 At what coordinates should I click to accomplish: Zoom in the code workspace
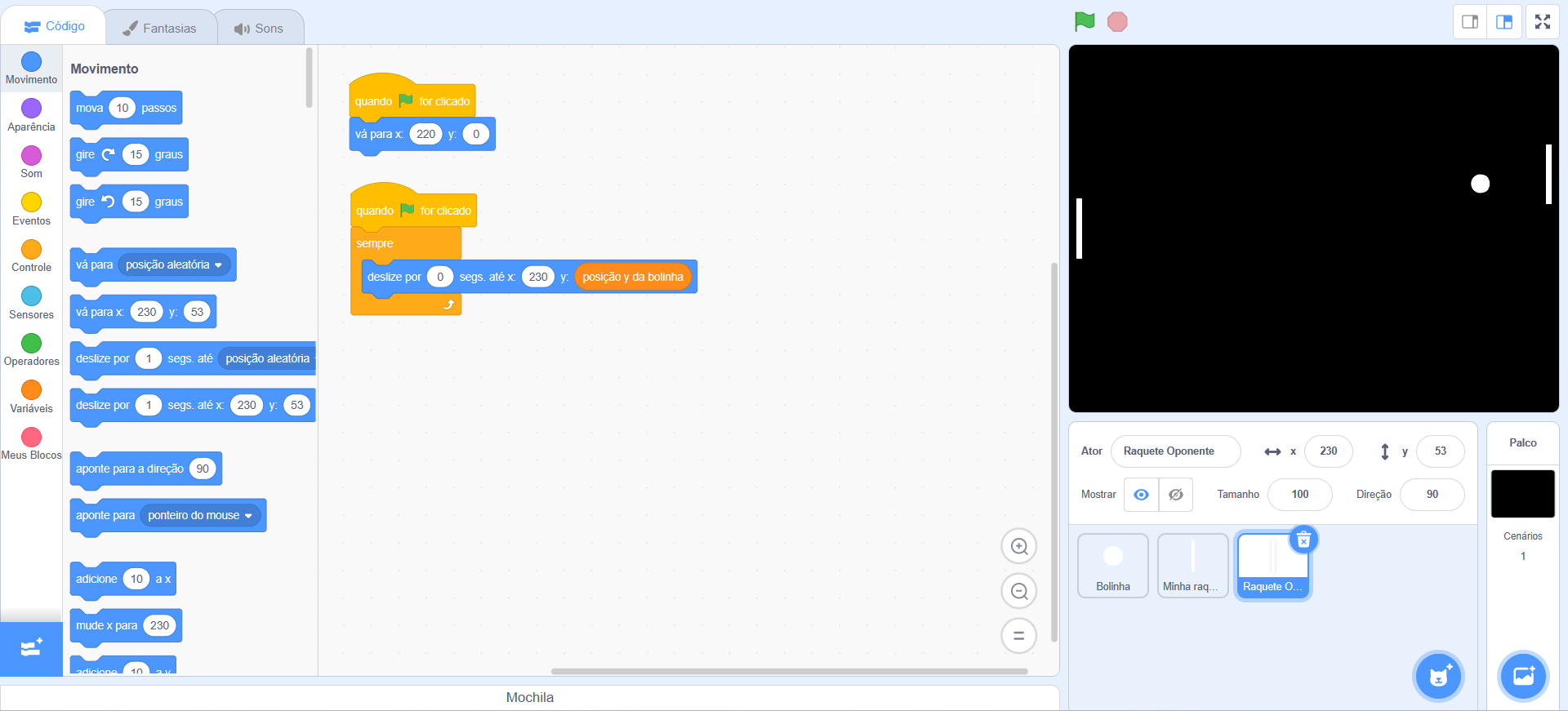click(x=1019, y=546)
